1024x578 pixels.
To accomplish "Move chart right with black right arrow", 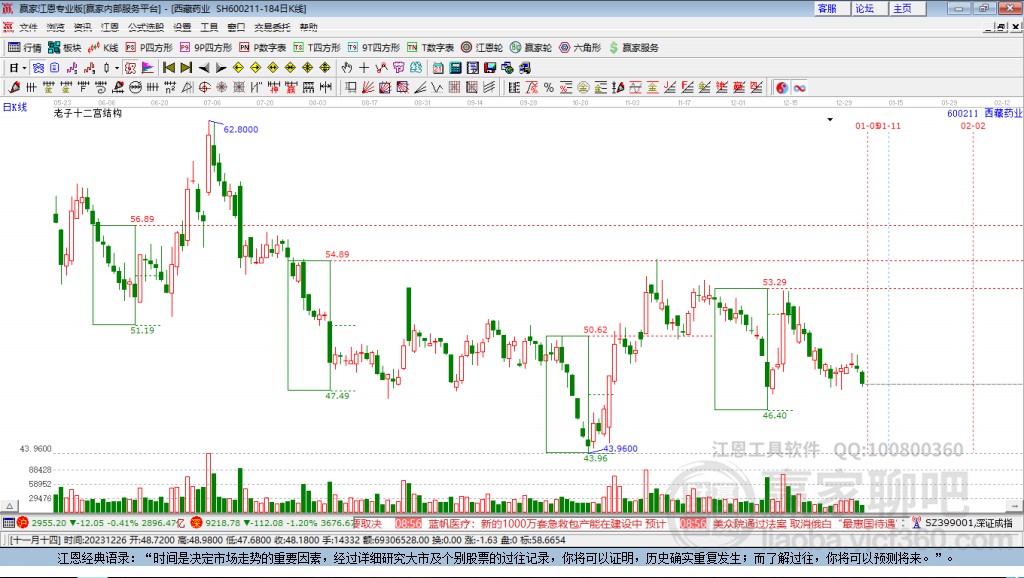I will (221, 68).
